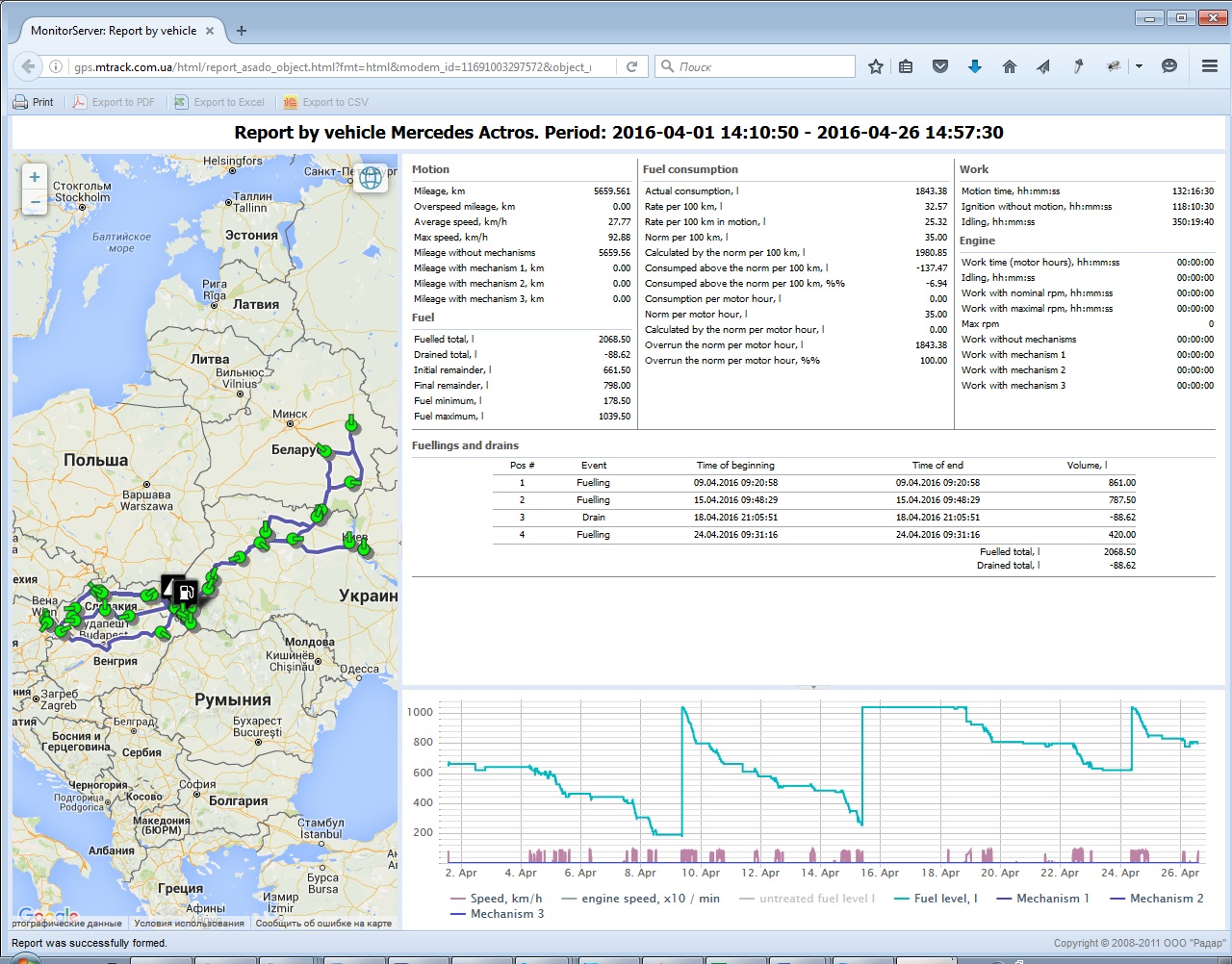This screenshot has height=964, width=1232.
Task: Click the Fuel maximum value 1039.50
Action: (614, 417)
